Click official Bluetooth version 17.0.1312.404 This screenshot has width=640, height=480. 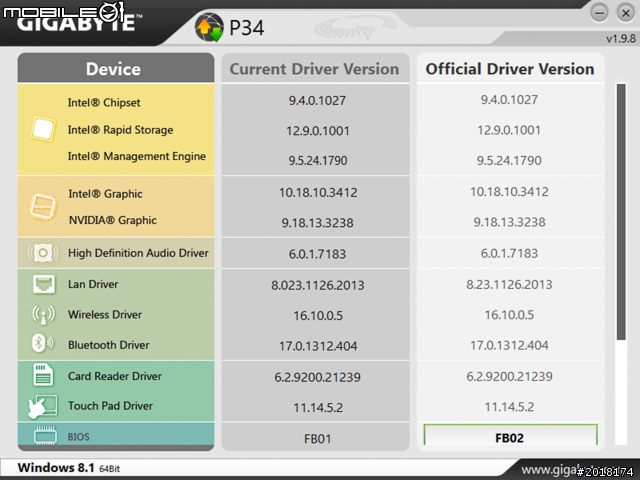tap(509, 345)
